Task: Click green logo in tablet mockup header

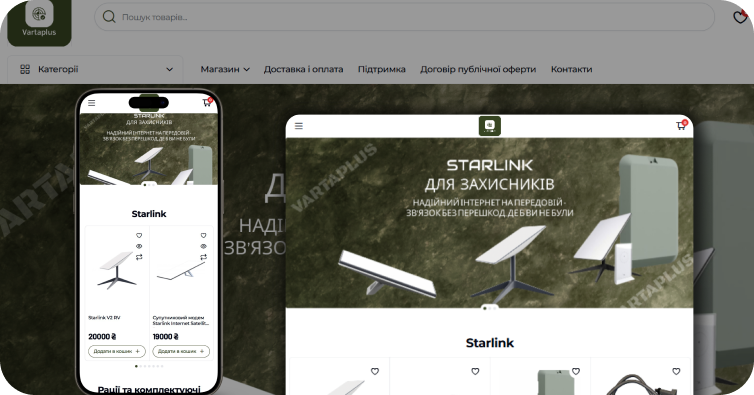Action: (490, 126)
